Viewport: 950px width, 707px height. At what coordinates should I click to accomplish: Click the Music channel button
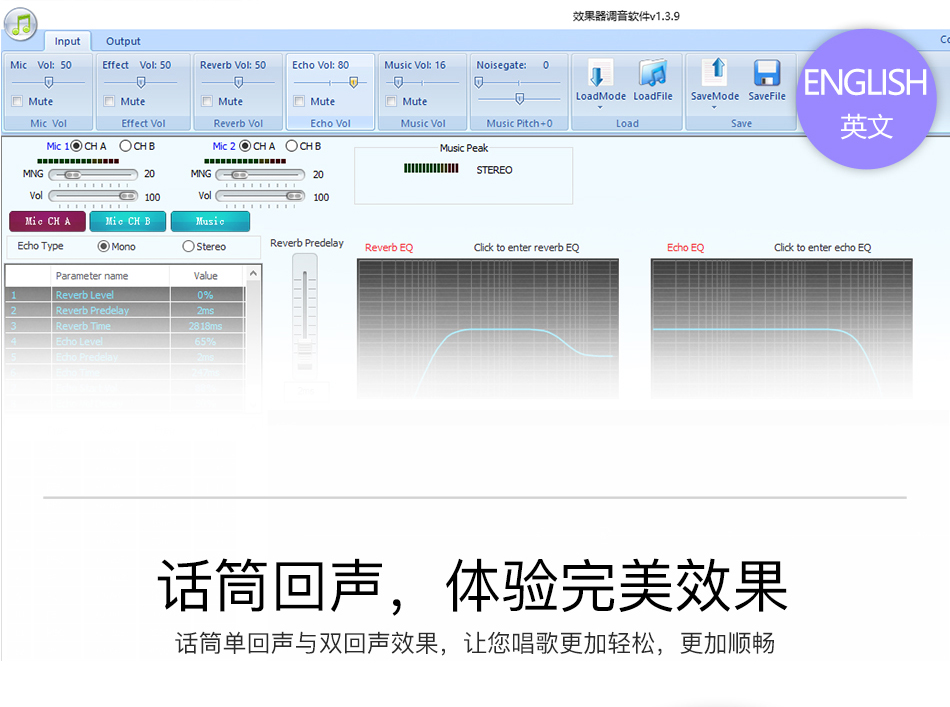point(210,221)
